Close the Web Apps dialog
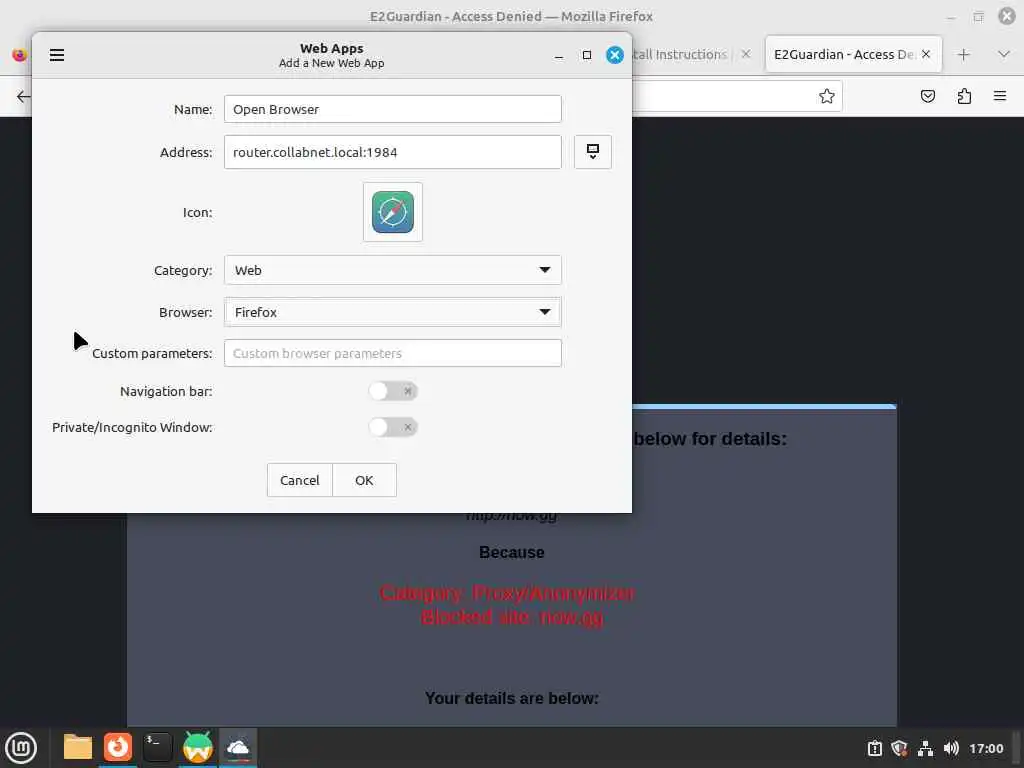 click(615, 55)
